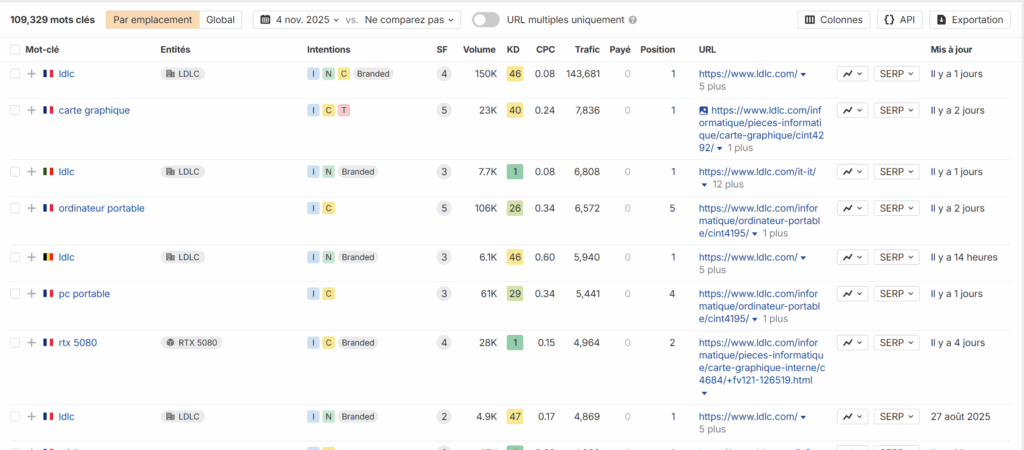Switch to the 'Global' view tab
This screenshot has width=1024, height=450.
(221, 20)
